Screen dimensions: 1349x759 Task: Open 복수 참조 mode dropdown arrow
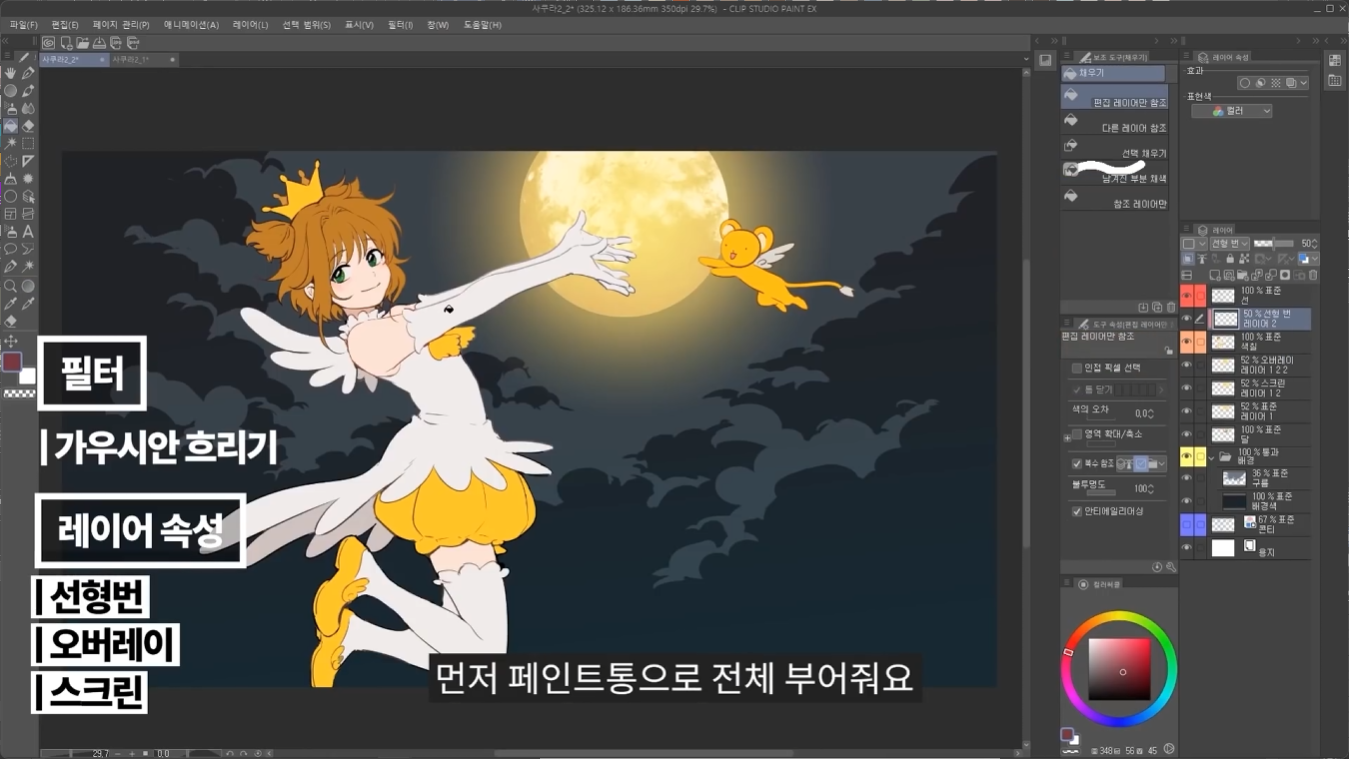coord(1162,464)
